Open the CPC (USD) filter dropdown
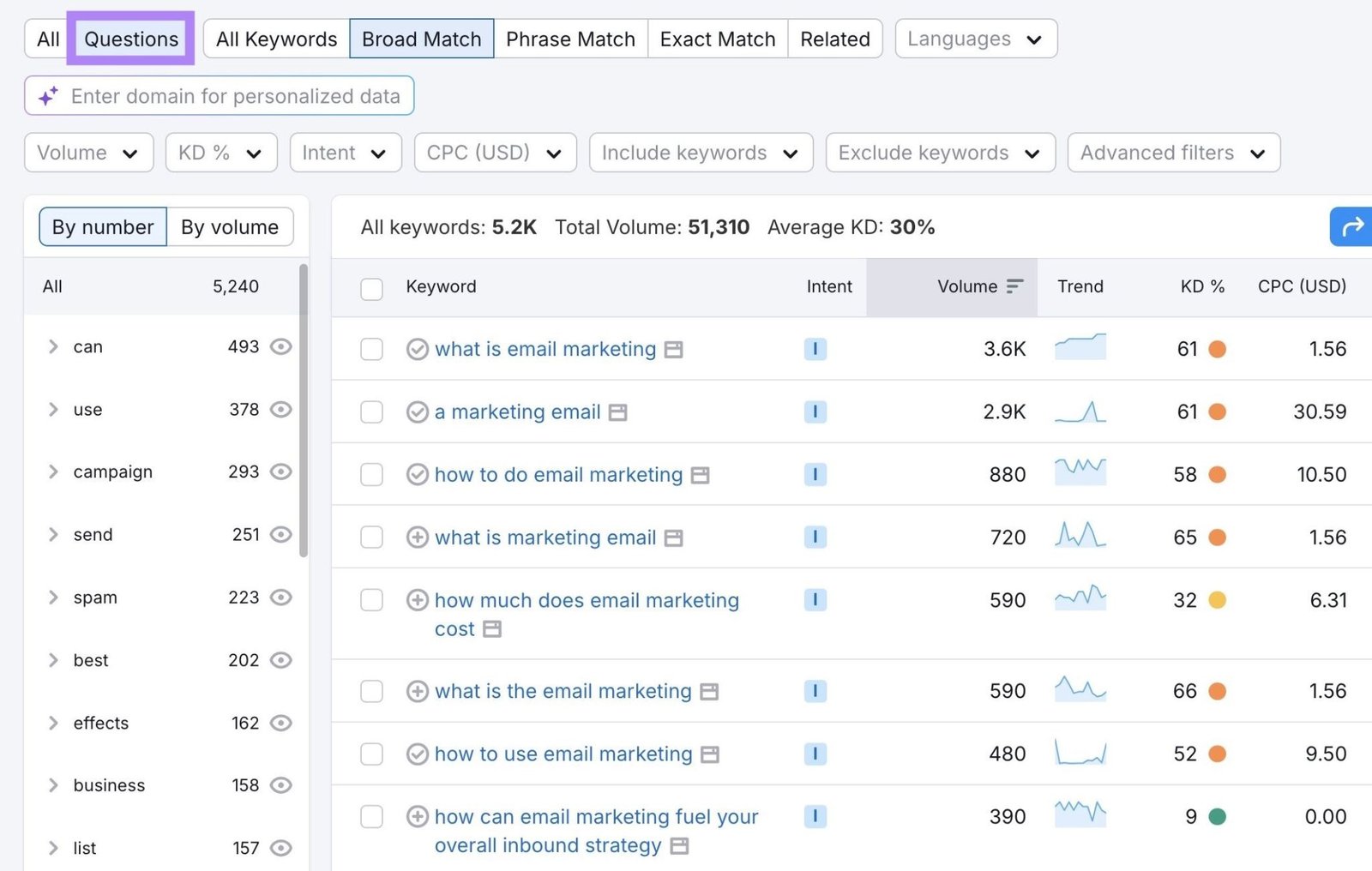Image resolution: width=1372 pixels, height=871 pixels. 496,153
